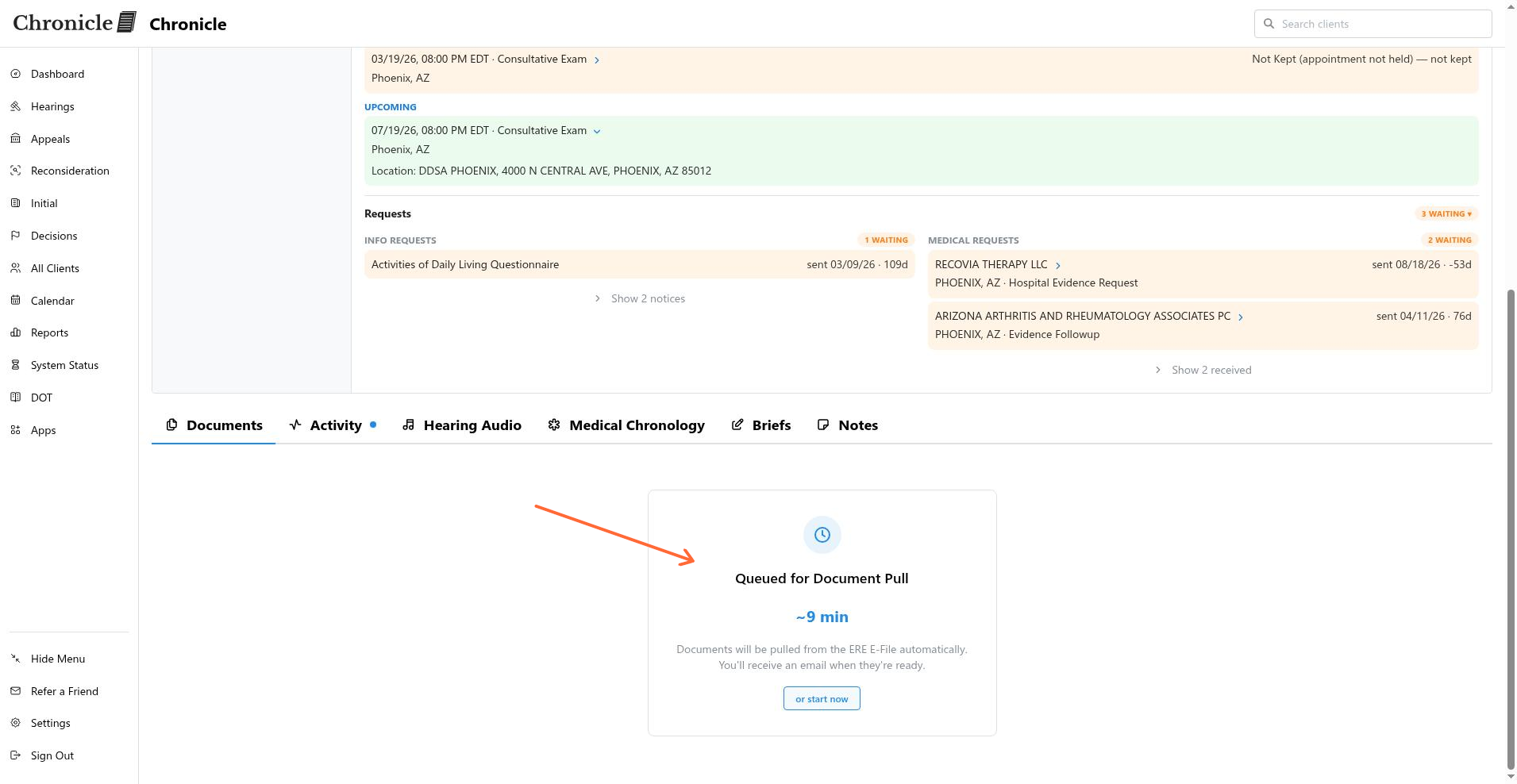Open the Reconsideration page
The image size is (1517, 784).
click(x=70, y=171)
